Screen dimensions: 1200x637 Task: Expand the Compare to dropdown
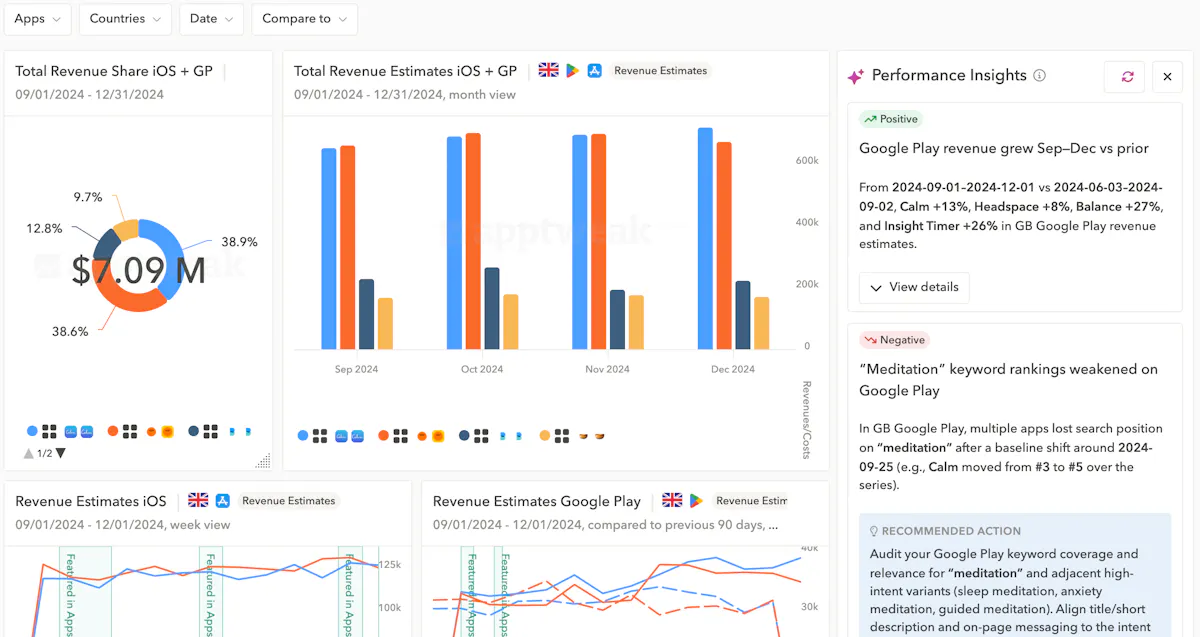tap(304, 19)
